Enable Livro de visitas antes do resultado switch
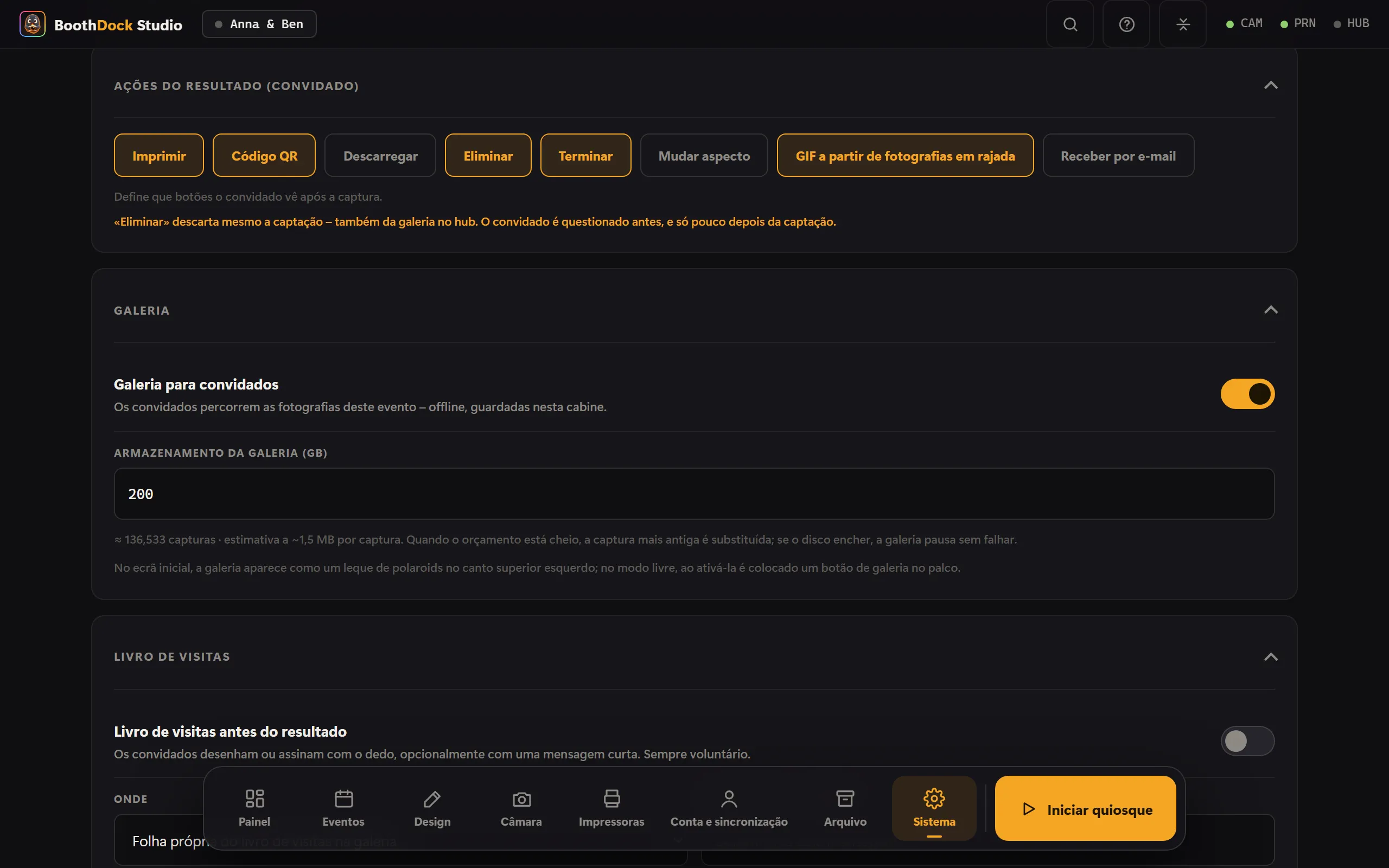 pos(1247,741)
